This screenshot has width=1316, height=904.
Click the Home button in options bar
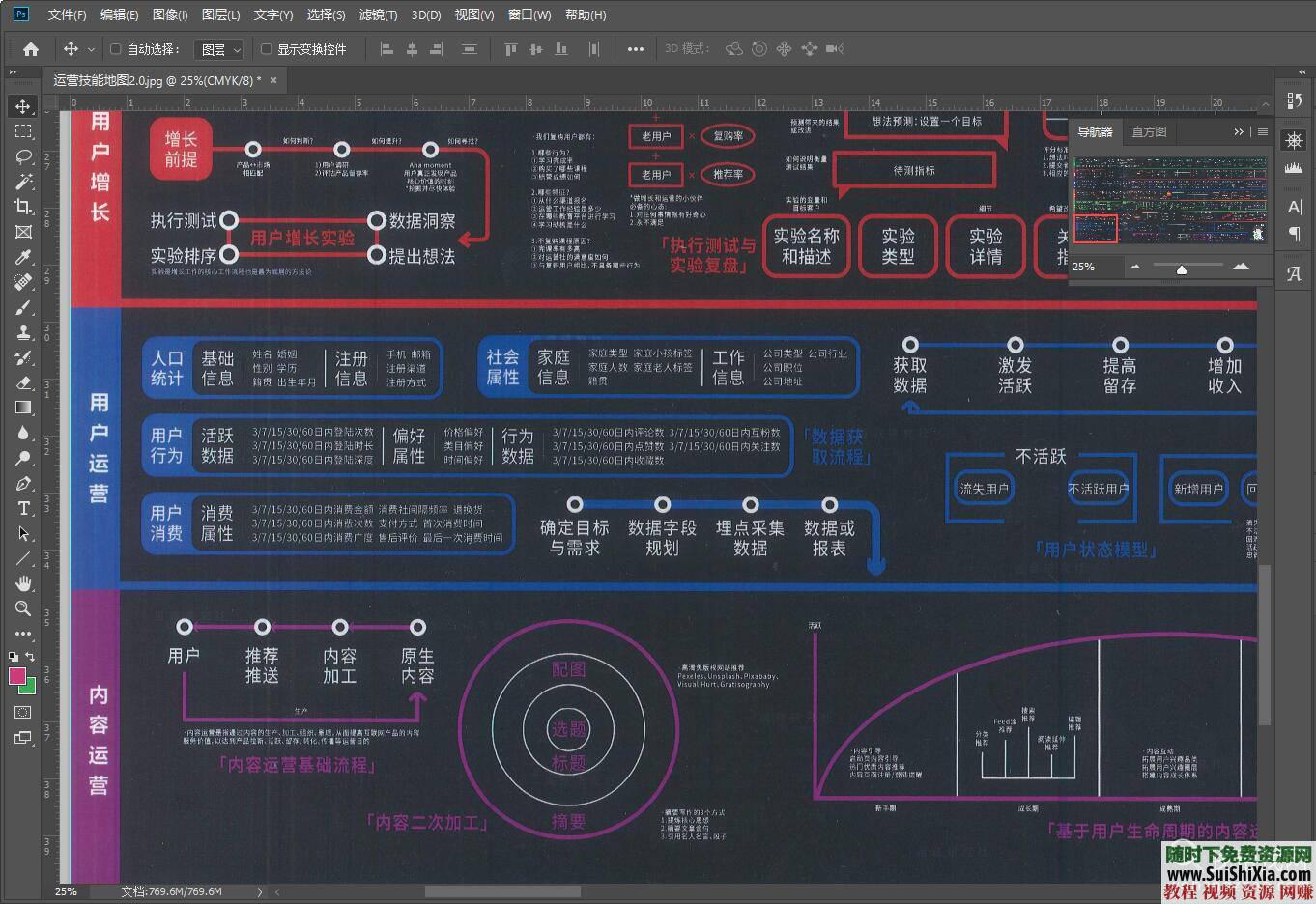point(31,49)
